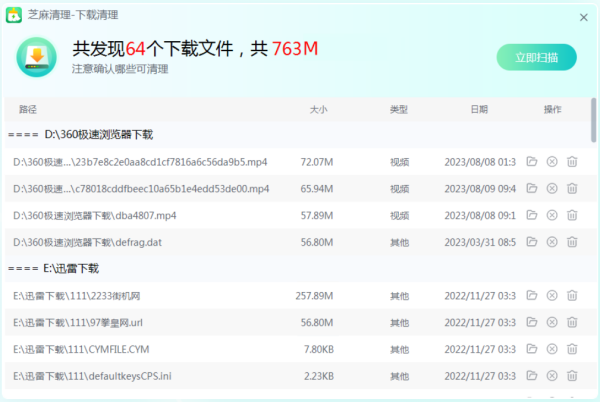The width and height of the screenshot is (600, 402).
Task: Select the 97拳皇网.url file path
Action: [x=78, y=323]
